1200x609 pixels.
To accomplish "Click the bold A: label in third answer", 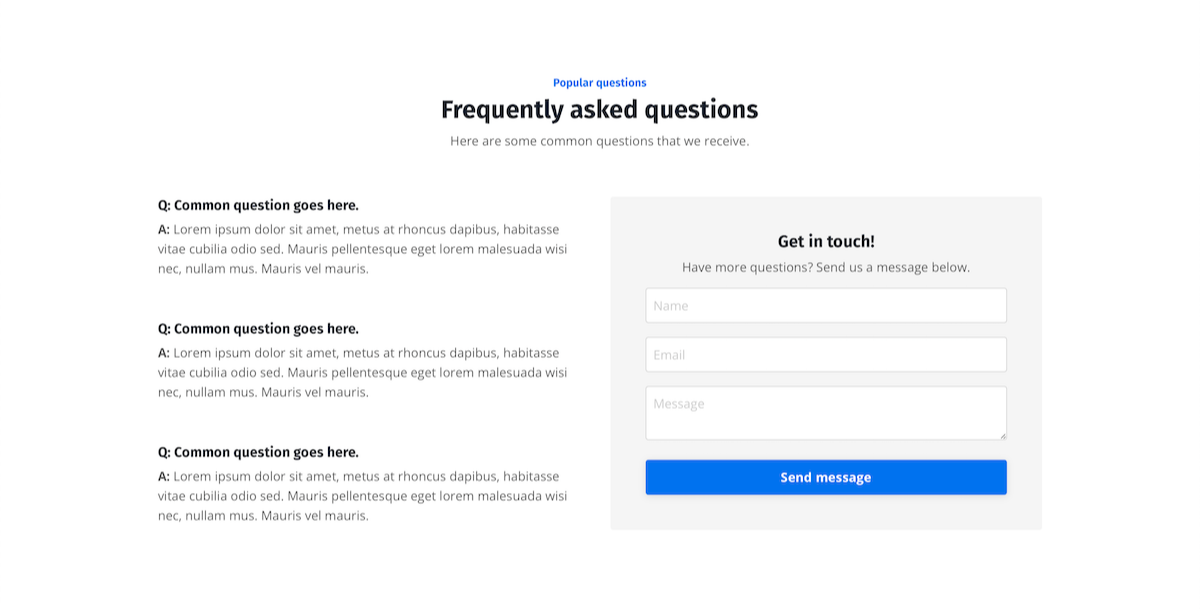I will tap(164, 476).
